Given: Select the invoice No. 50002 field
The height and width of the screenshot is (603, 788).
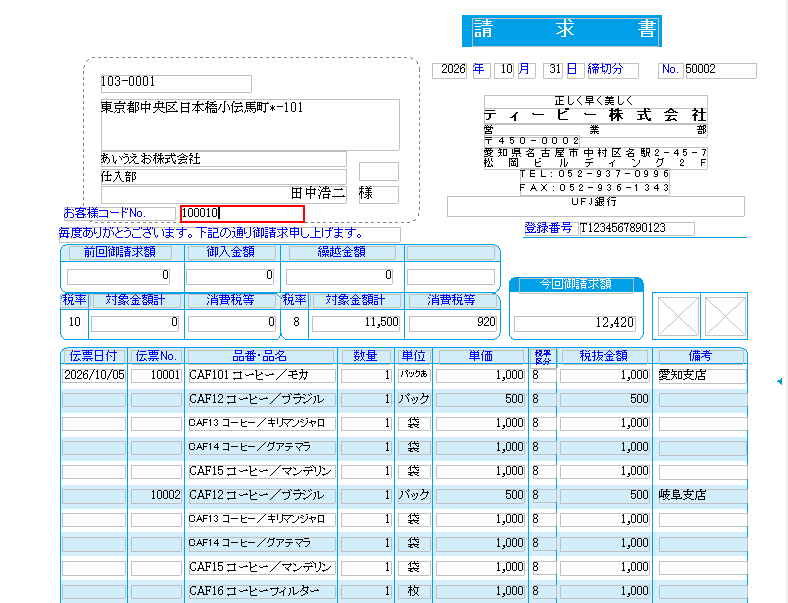Looking at the screenshot, I should point(721,70).
